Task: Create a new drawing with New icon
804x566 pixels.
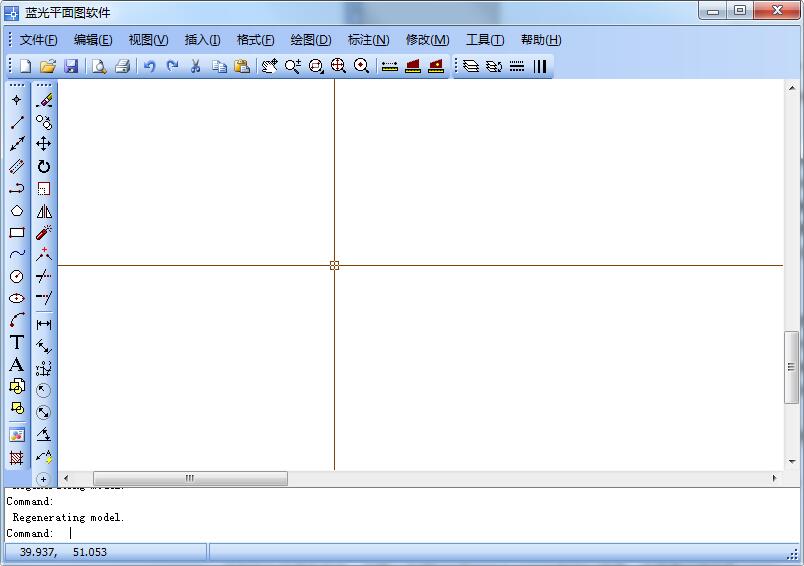Action: (x=25, y=66)
